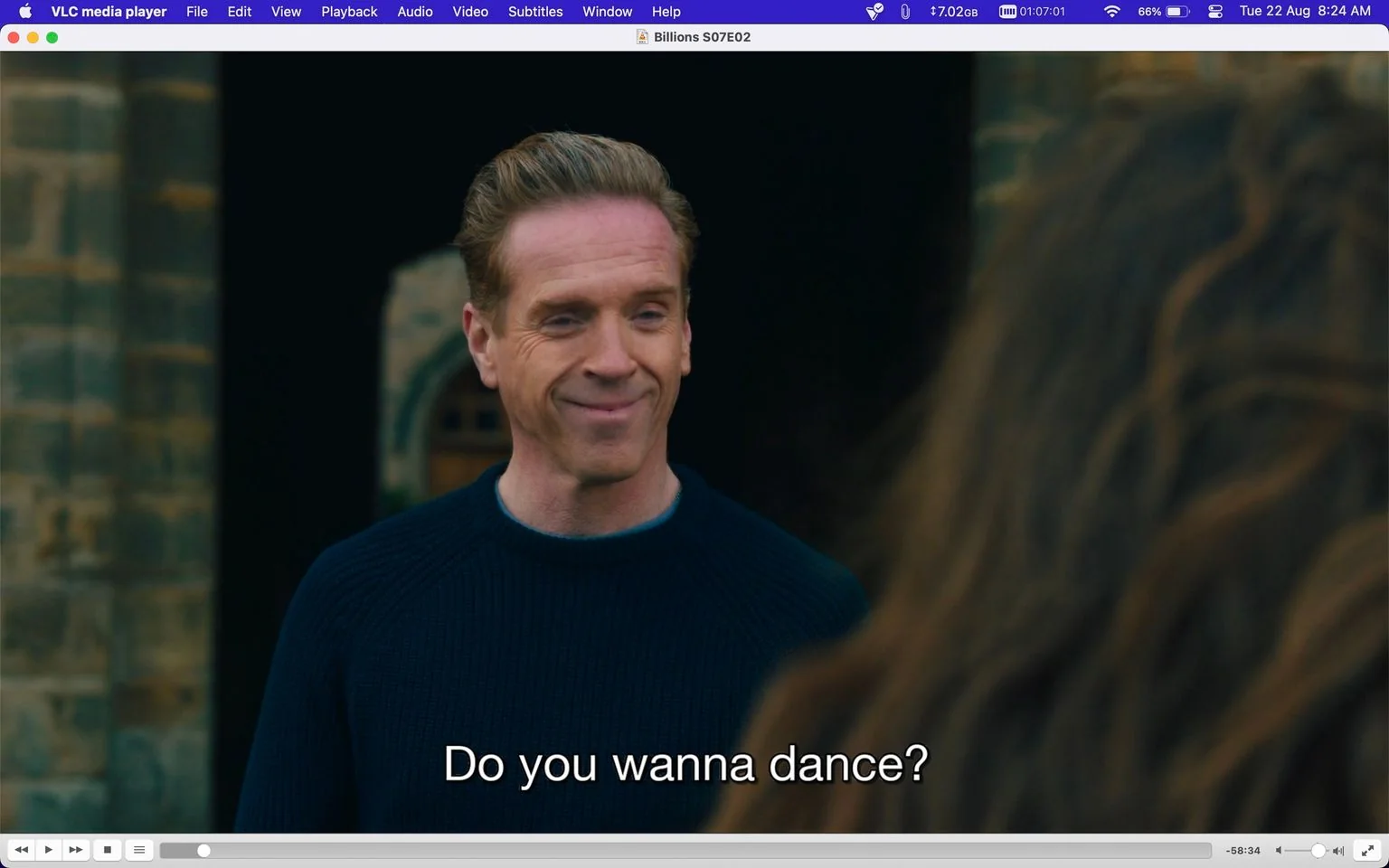Screen dimensions: 1389x868
Task: Start playback with the play button
Action: coord(49,850)
